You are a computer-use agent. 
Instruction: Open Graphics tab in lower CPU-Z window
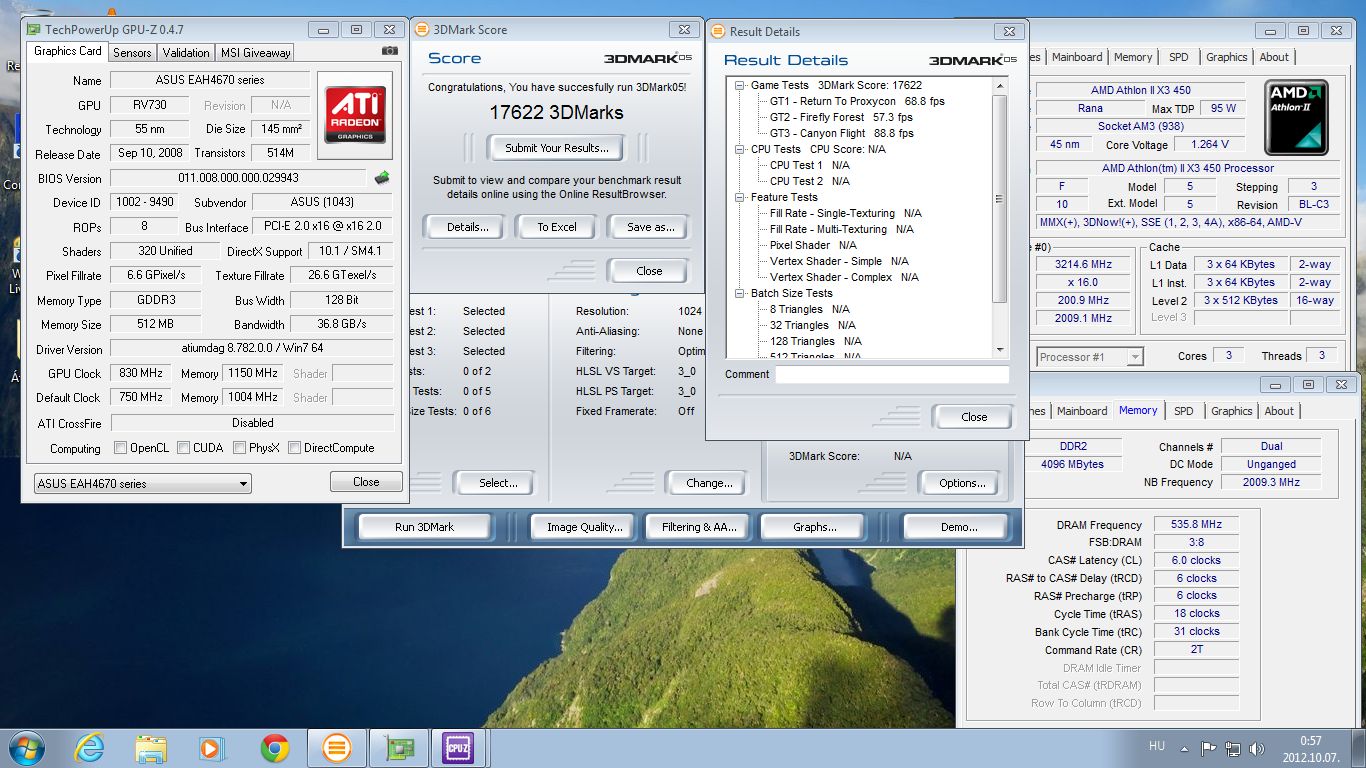1231,411
